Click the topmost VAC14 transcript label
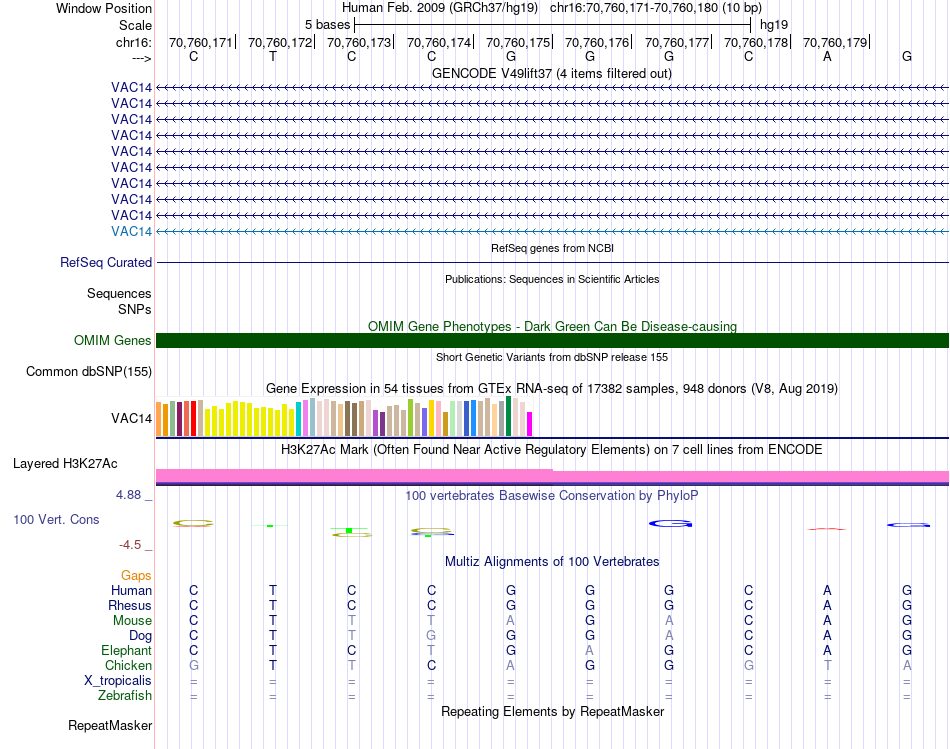 [x=131, y=87]
